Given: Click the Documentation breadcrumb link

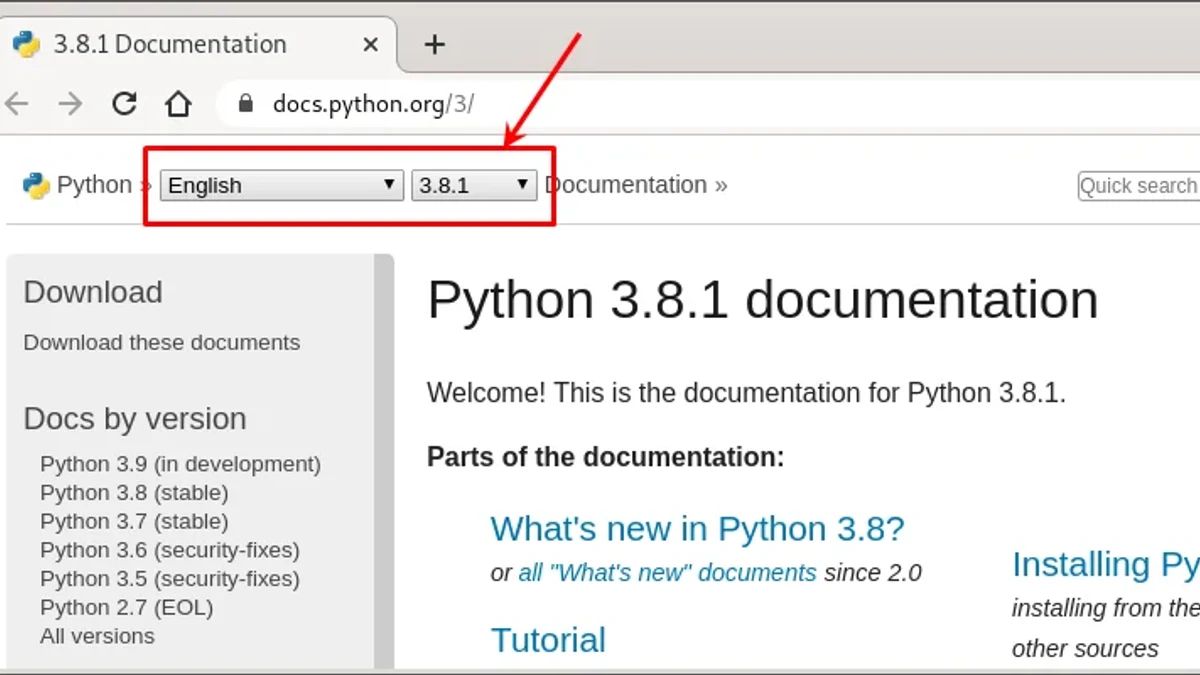Looking at the screenshot, I should coord(627,185).
